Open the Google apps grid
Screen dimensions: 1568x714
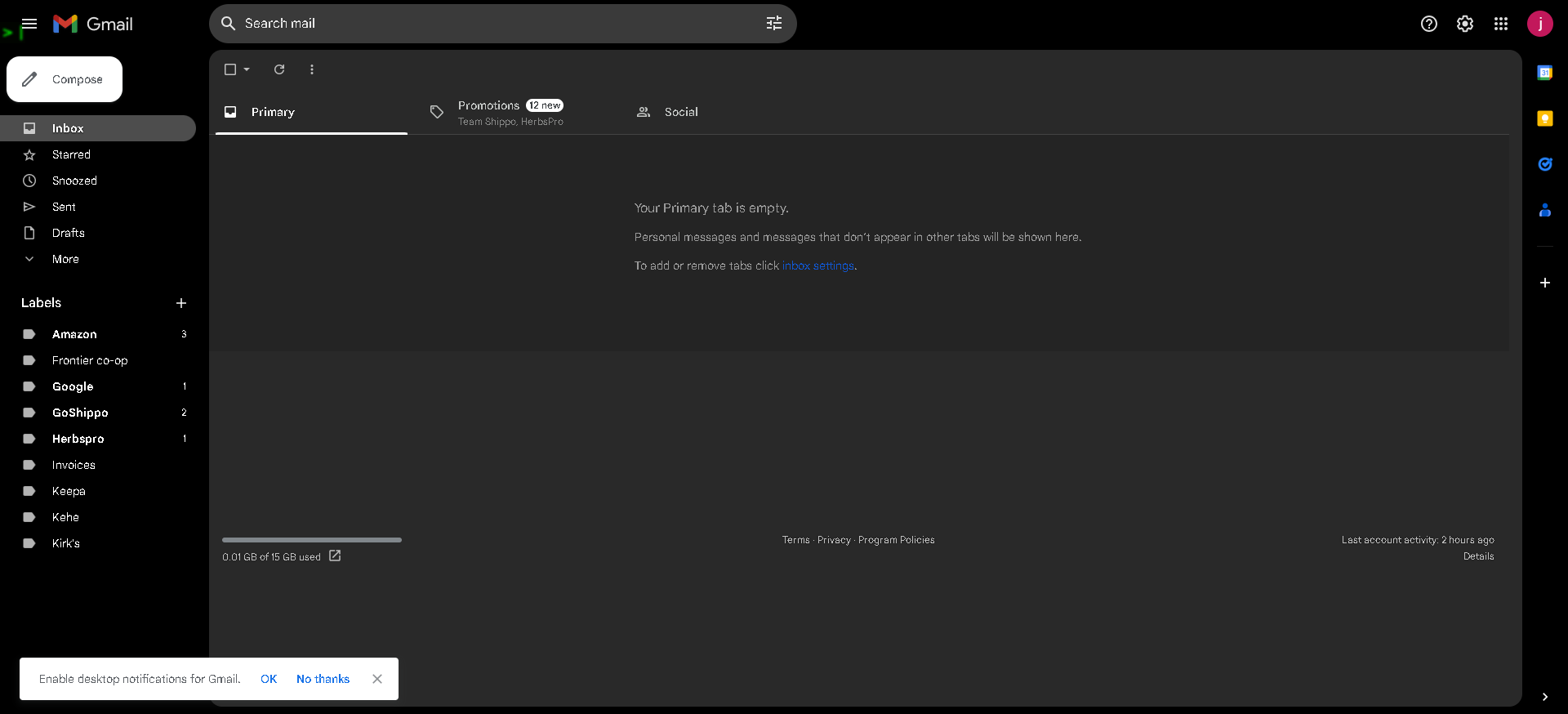coord(1501,24)
